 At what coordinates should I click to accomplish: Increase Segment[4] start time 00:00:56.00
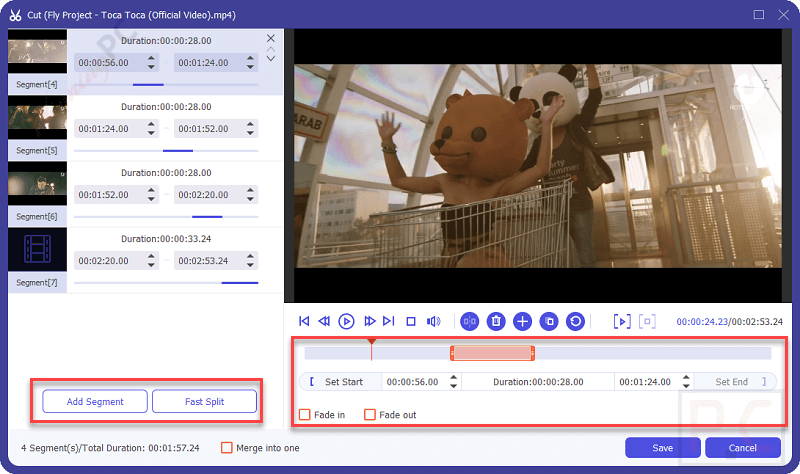coord(151,59)
